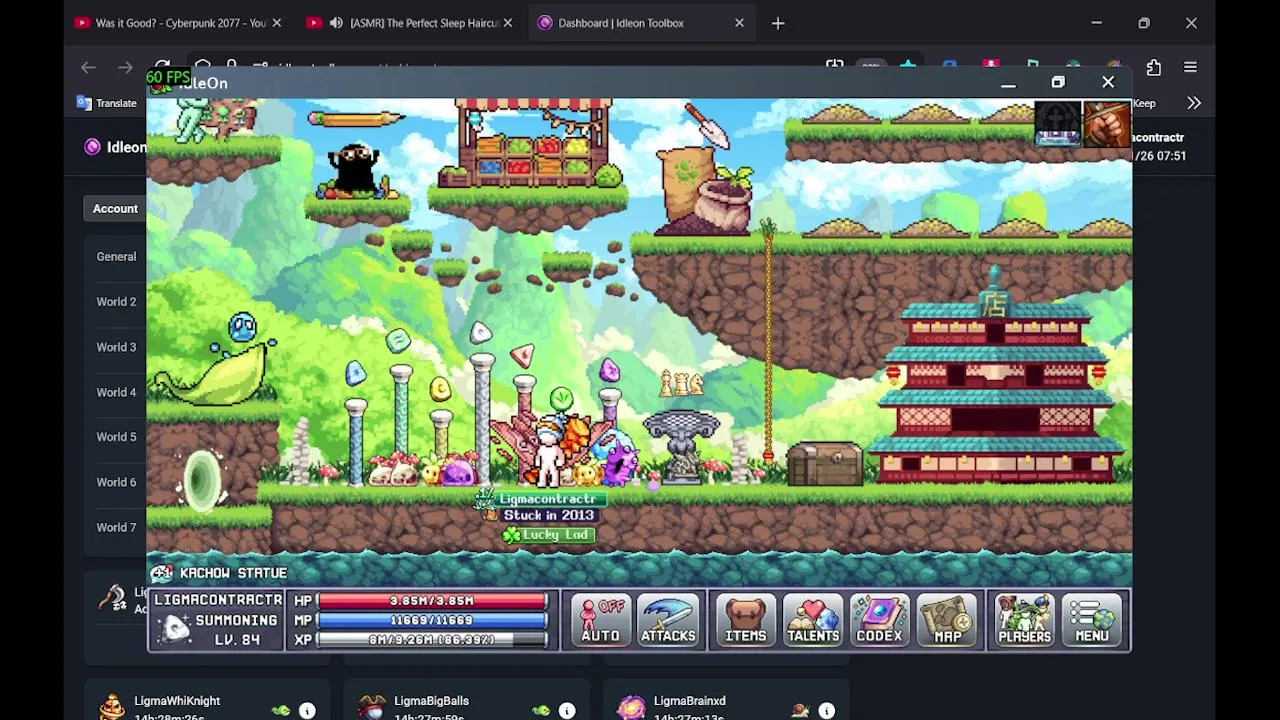Image resolution: width=1280 pixels, height=720 pixels.
Task: Click the wooden treasure chest
Action: 825,463
